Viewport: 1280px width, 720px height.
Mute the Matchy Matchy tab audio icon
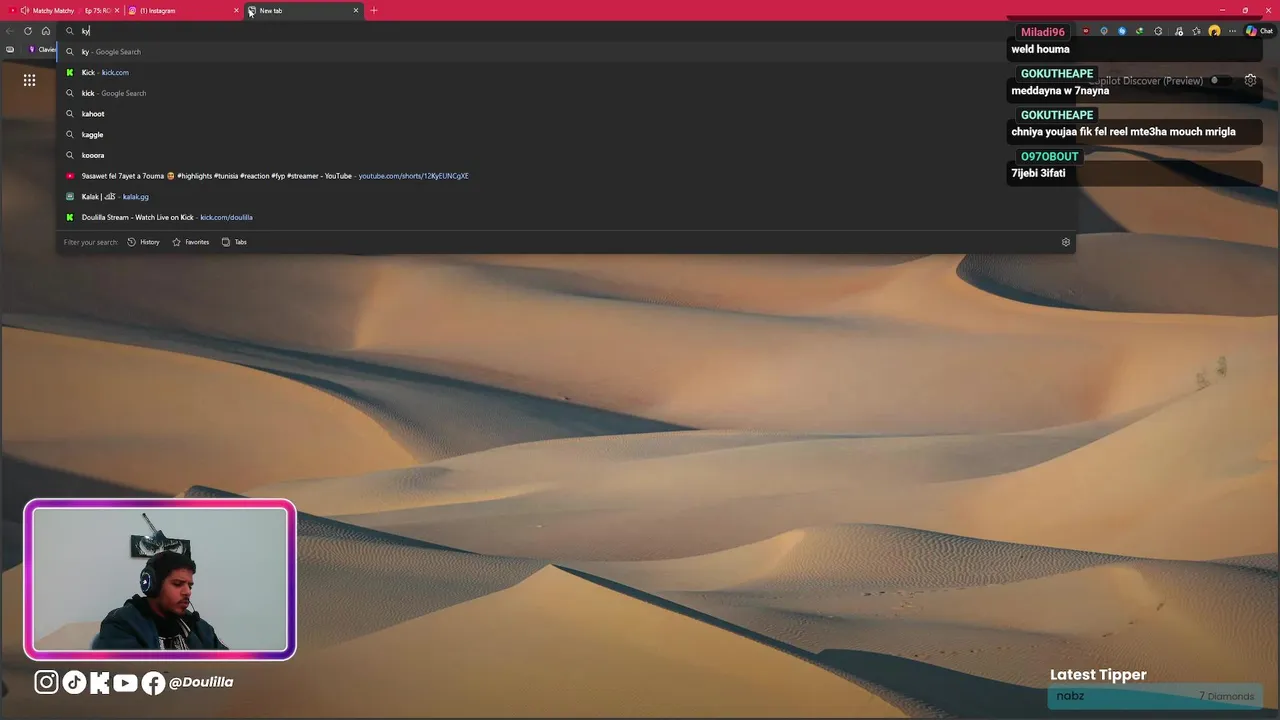(x=24, y=10)
